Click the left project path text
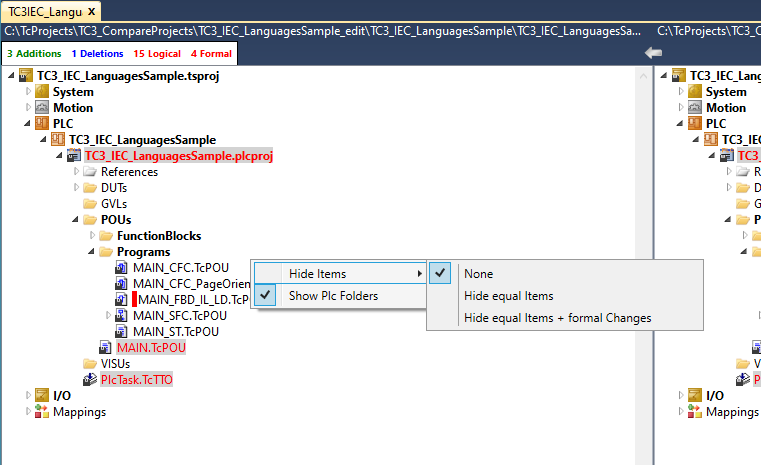The width and height of the screenshot is (761, 465). (x=322, y=31)
